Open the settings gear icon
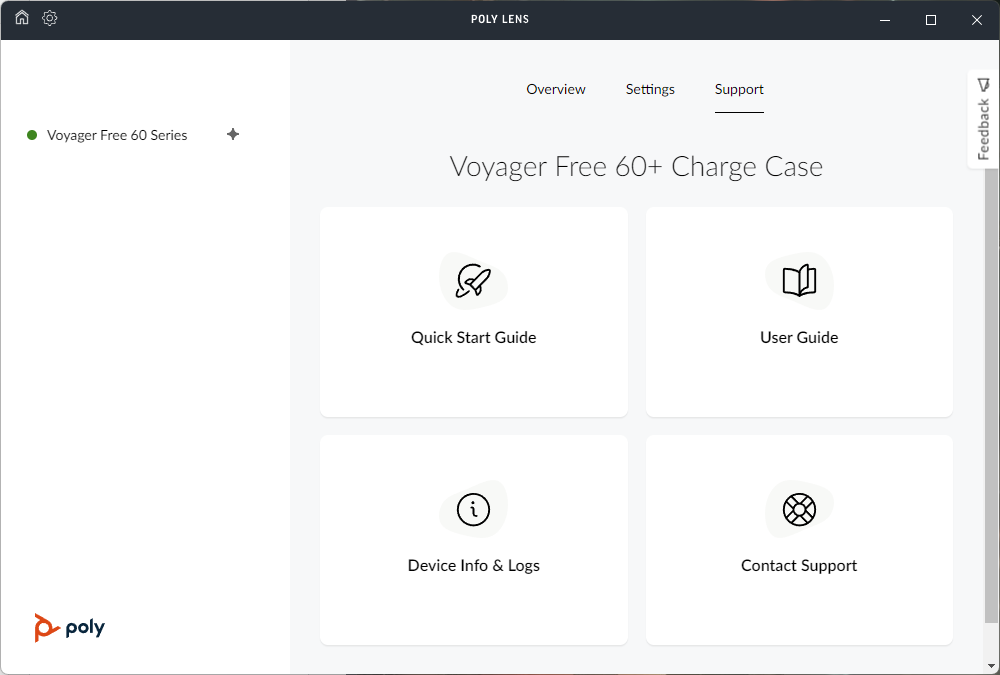1000x675 pixels. [x=50, y=18]
